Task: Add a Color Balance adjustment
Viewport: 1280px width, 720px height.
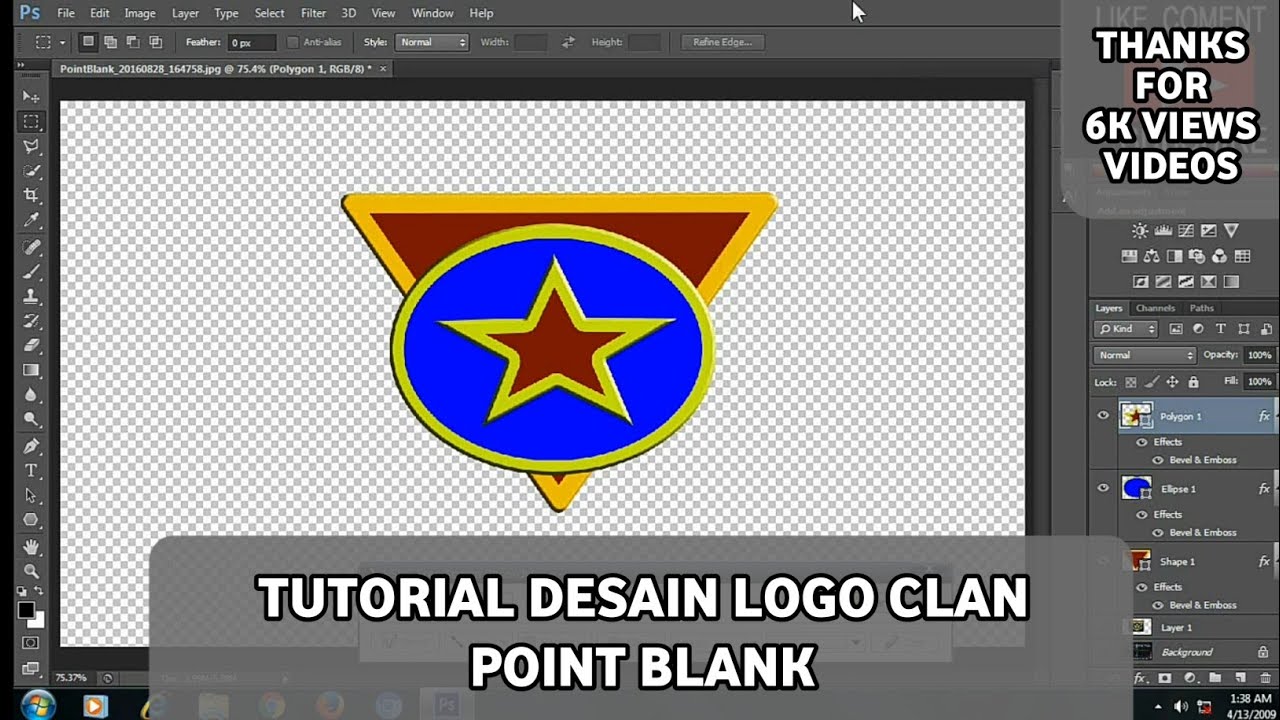Action: [1151, 257]
